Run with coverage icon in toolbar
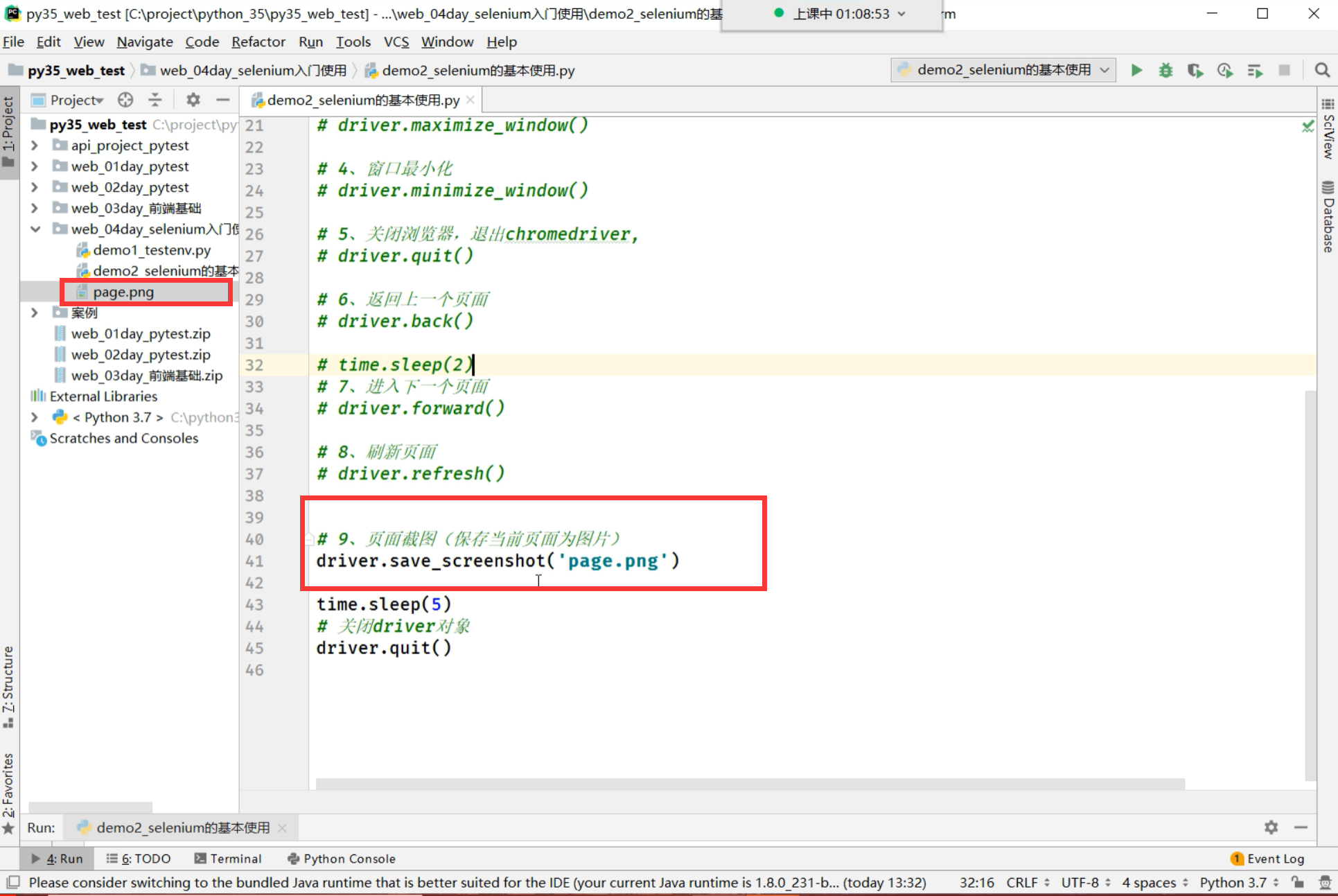The image size is (1338, 896). [x=1195, y=70]
